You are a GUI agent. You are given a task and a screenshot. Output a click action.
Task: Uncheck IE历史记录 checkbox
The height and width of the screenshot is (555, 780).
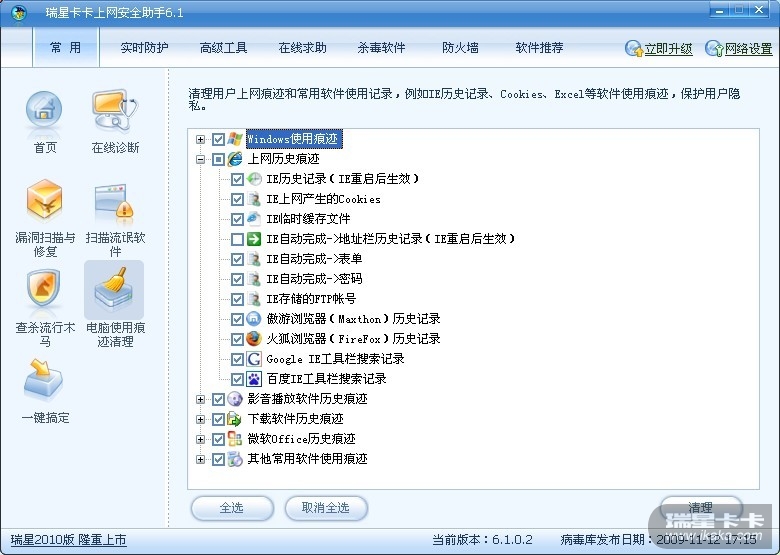coord(237,179)
